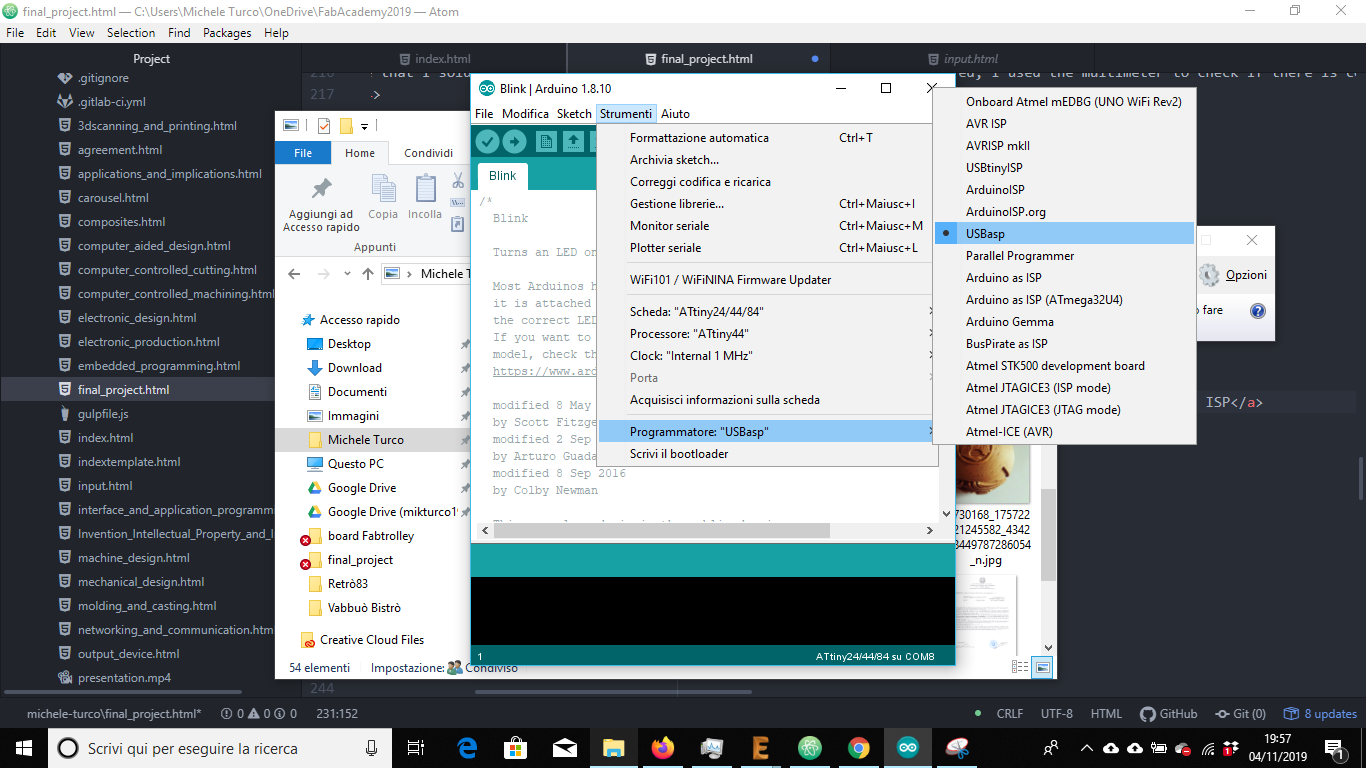
Task: Open the Arduino Strumenti menu
Action: point(626,114)
